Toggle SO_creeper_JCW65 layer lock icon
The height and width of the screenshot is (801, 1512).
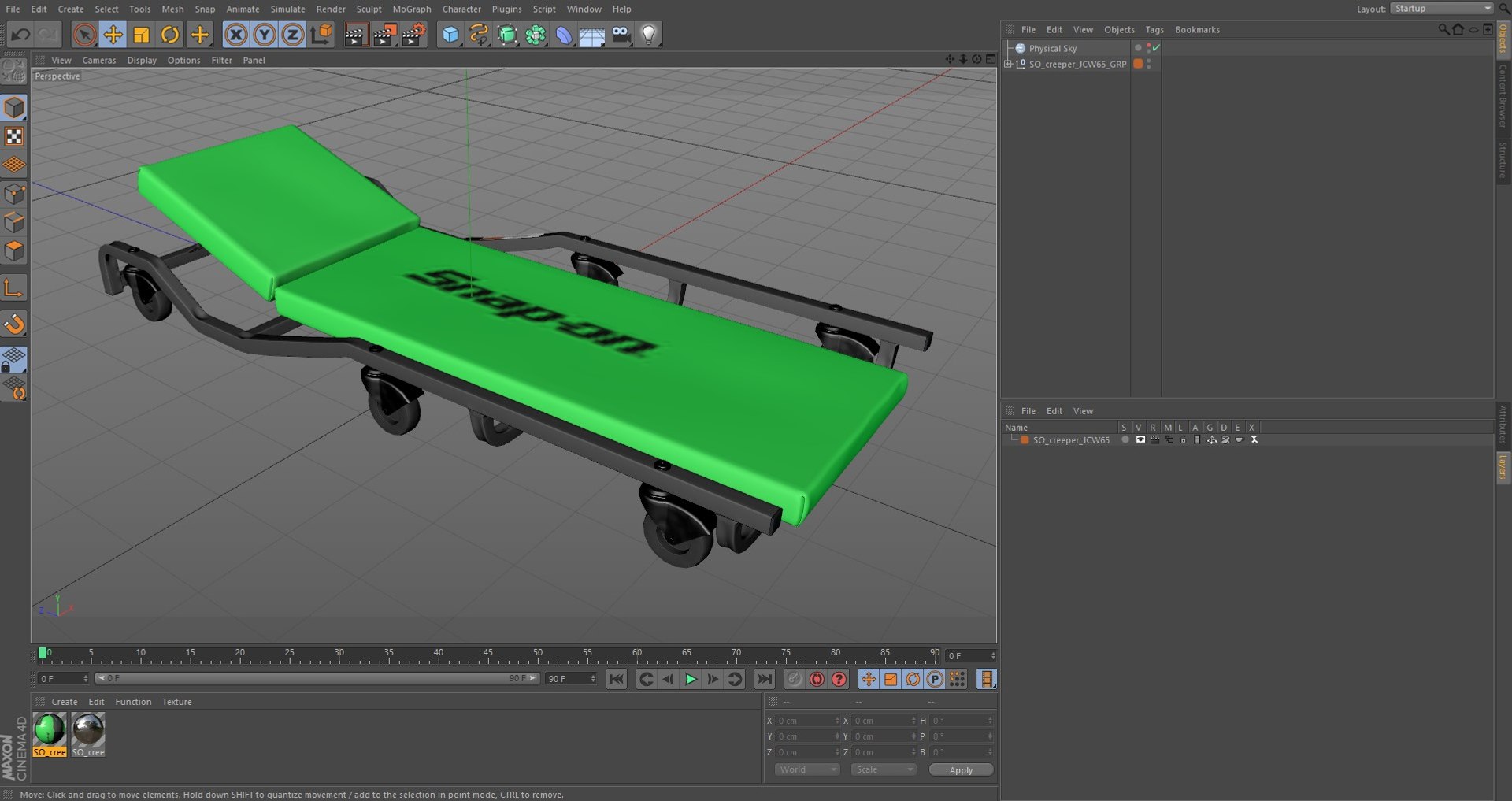(x=1183, y=439)
